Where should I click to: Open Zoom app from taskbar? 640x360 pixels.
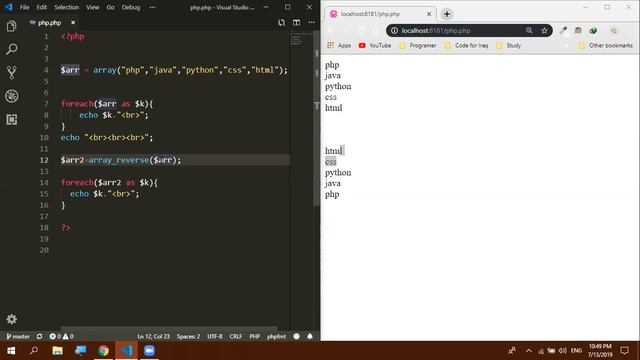click(x=149, y=351)
